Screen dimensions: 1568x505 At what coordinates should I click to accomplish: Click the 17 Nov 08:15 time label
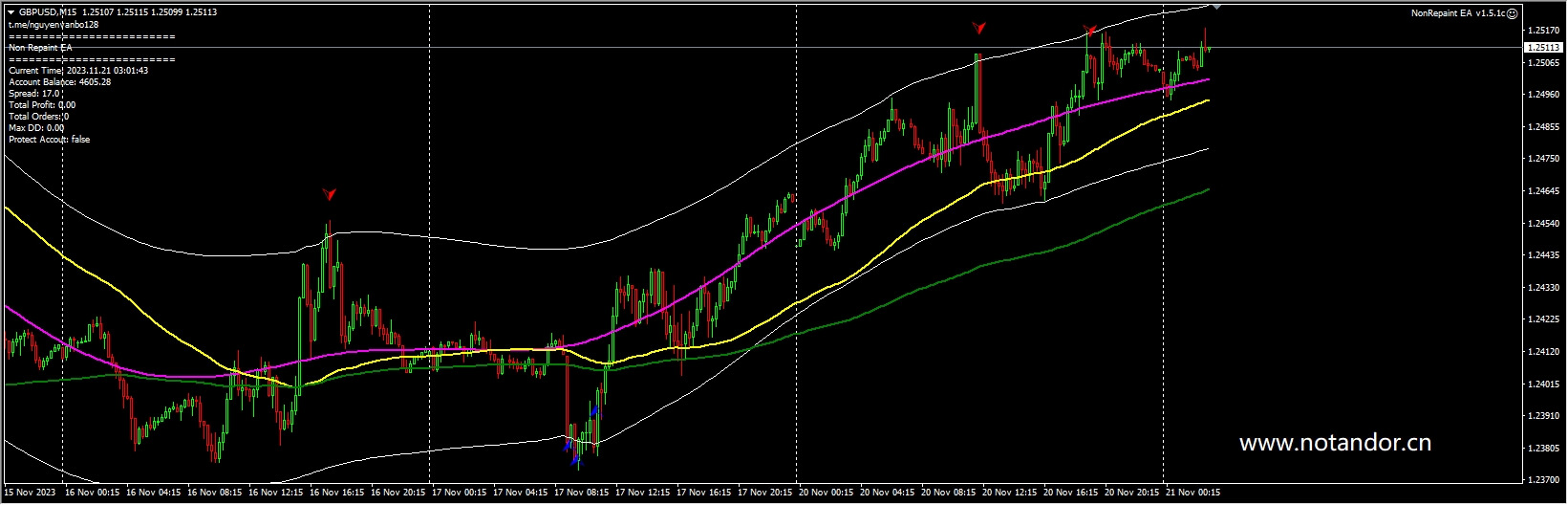pyautogui.click(x=582, y=493)
